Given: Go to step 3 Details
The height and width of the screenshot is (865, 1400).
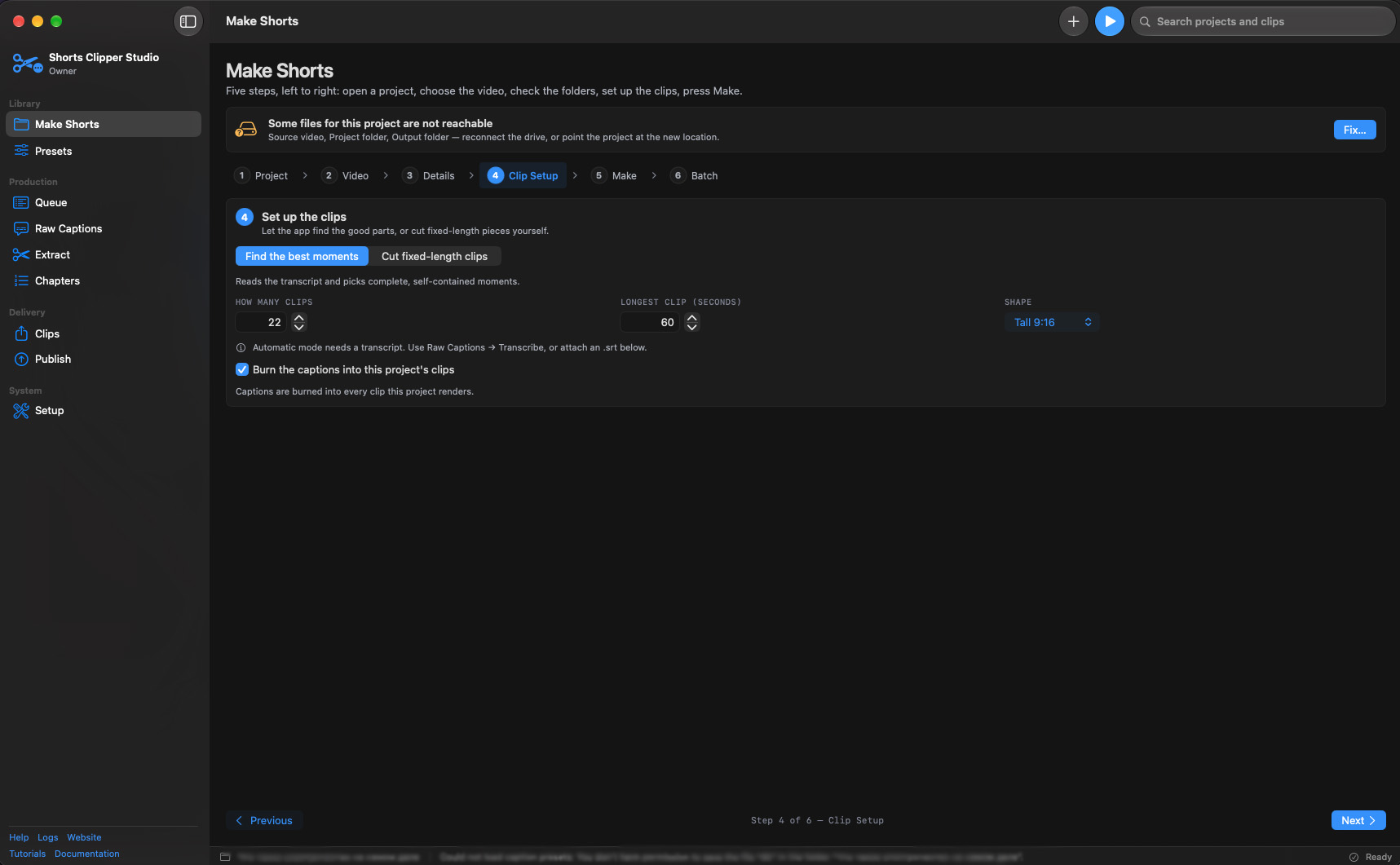Looking at the screenshot, I should [x=429, y=175].
